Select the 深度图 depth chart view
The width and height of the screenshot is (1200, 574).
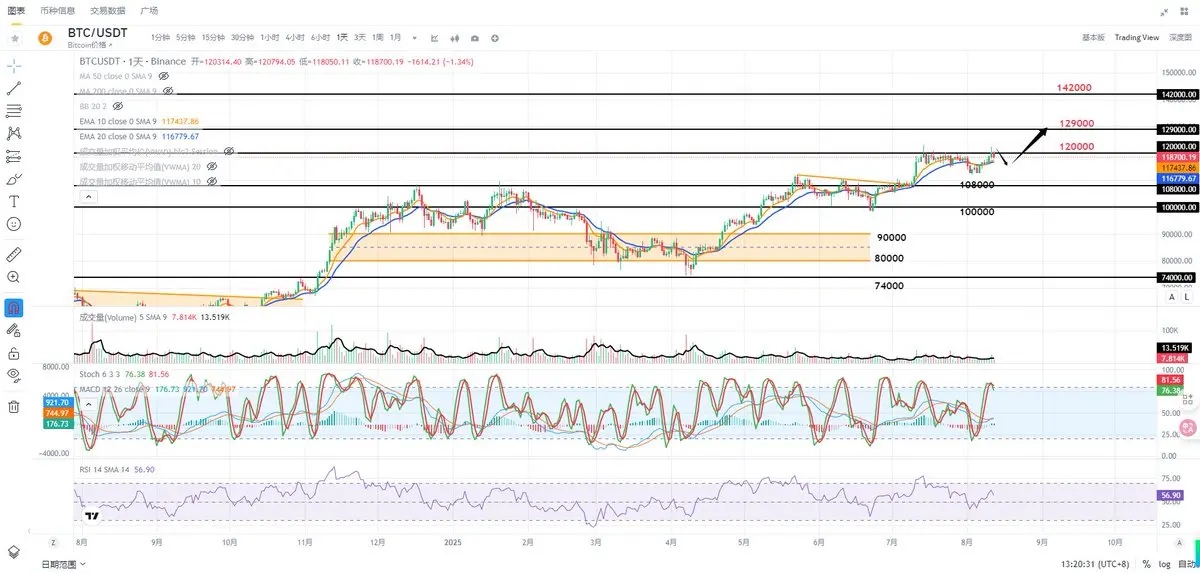1180,37
